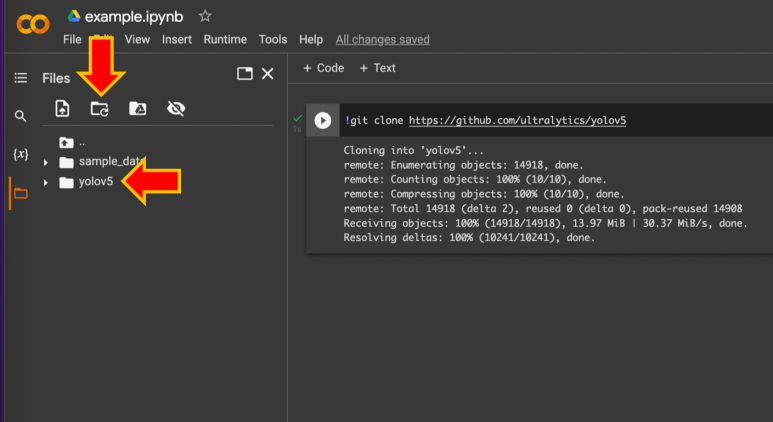Screen dimensions: 773x422
Task: Open the Variables {x} sidebar icon
Action: point(20,154)
